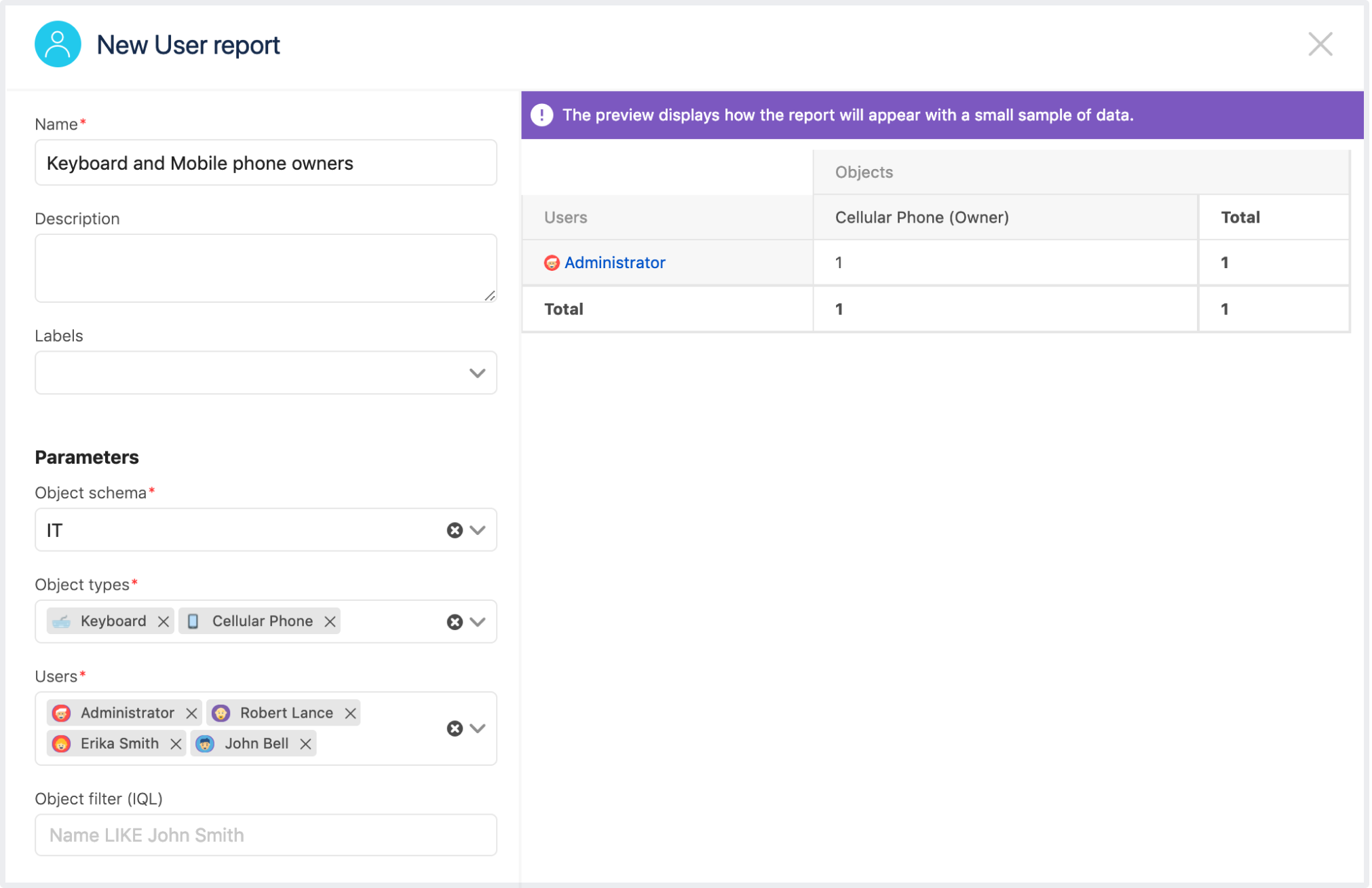Click the user report avatar icon
Screen dimensions: 1372x888
(58, 45)
